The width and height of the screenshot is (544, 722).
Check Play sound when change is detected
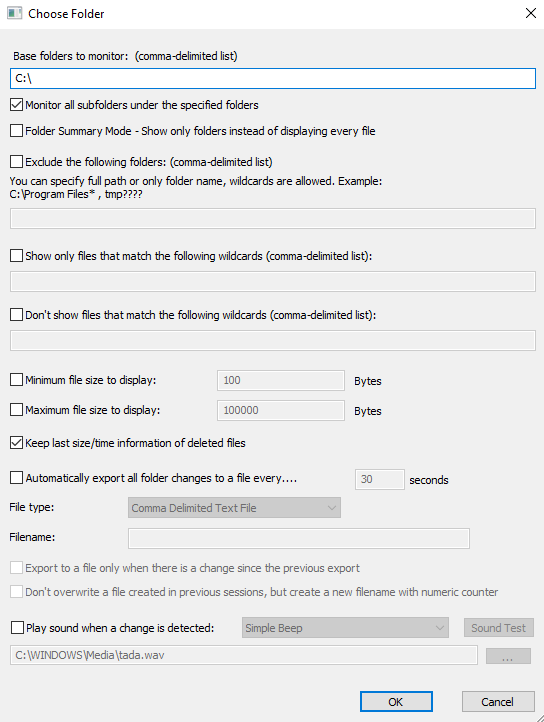[x=17, y=628]
